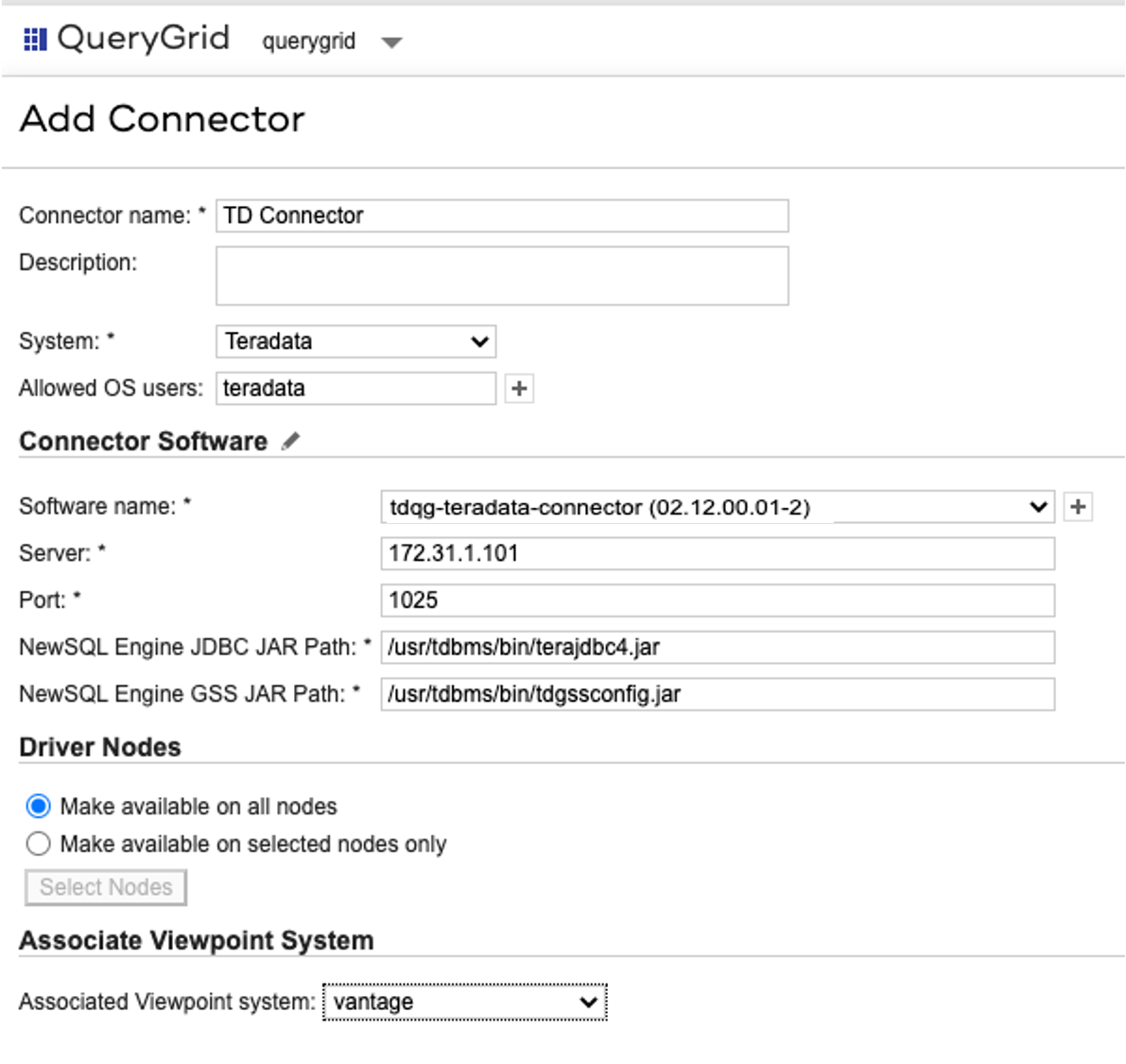This screenshot has height=1064, width=1126.
Task: Click the plus icon beside Software name dropdown
Action: click(x=1078, y=507)
